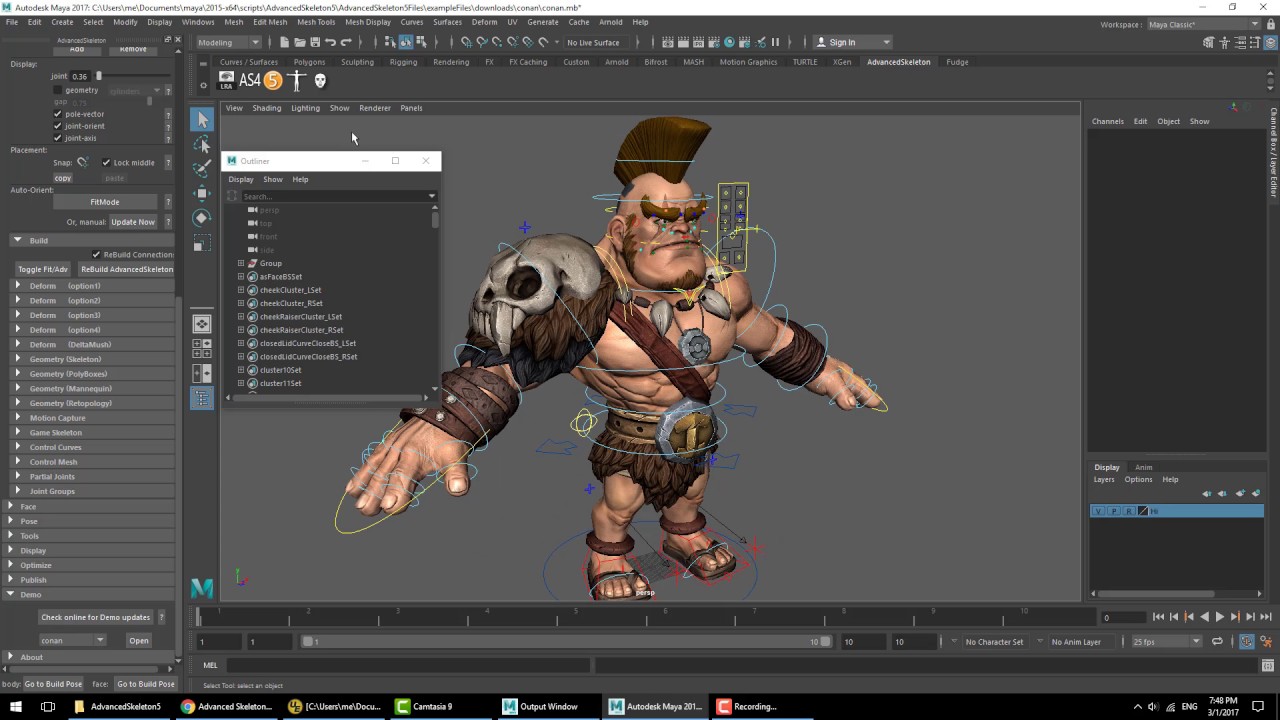1280x720 pixels.
Task: Click the Snap magnet icon under Placement
Action: click(82, 162)
